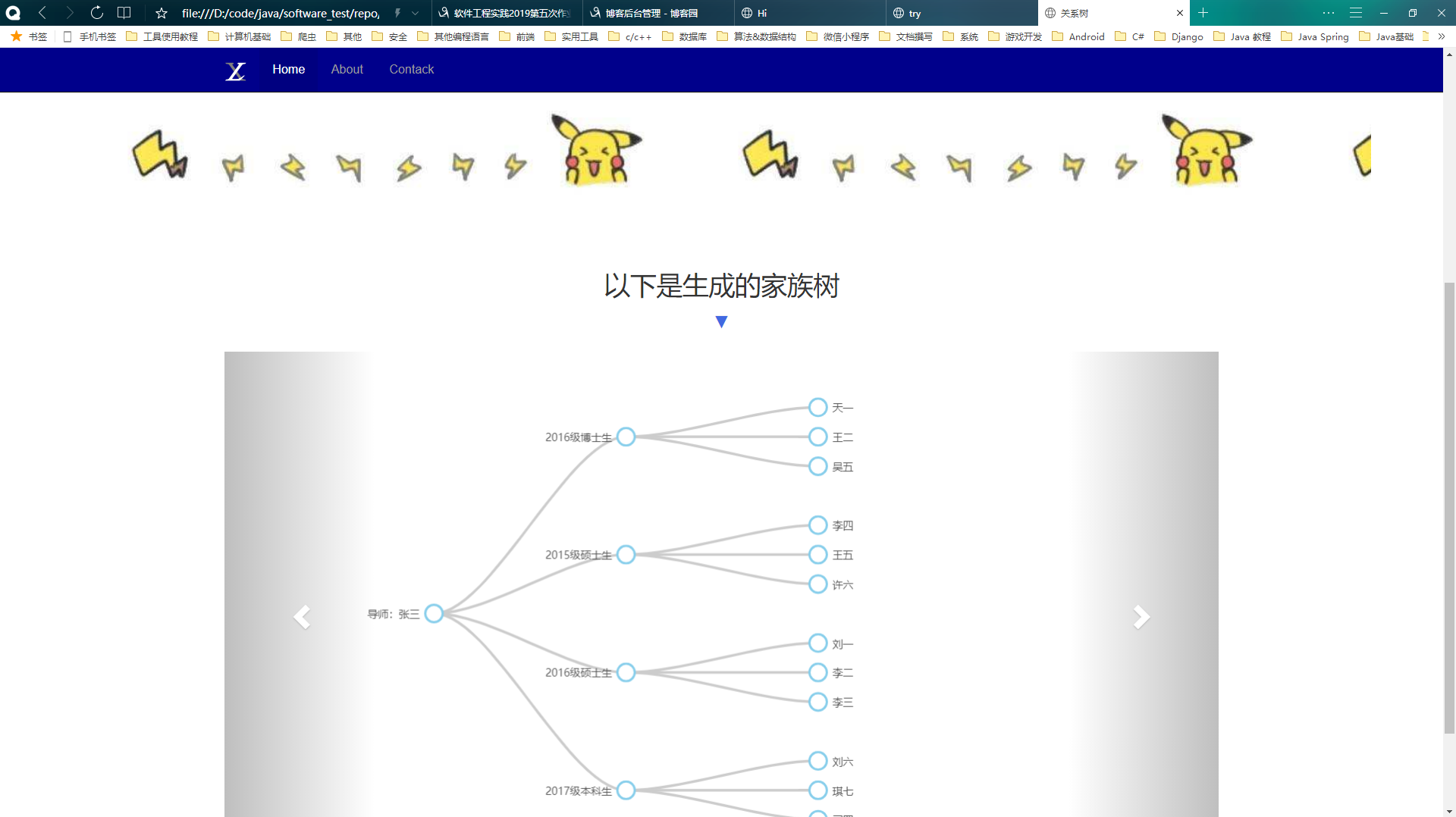The height and width of the screenshot is (817, 1456).
Task: Open the 游戏开发 bookmark folder
Action: pos(1015,36)
